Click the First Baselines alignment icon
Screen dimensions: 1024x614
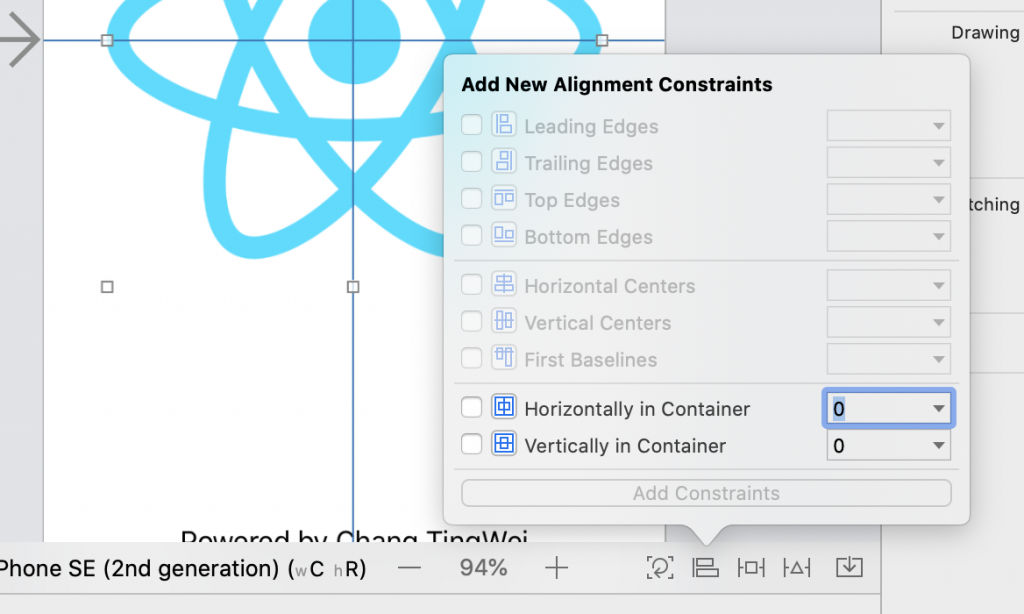504,357
